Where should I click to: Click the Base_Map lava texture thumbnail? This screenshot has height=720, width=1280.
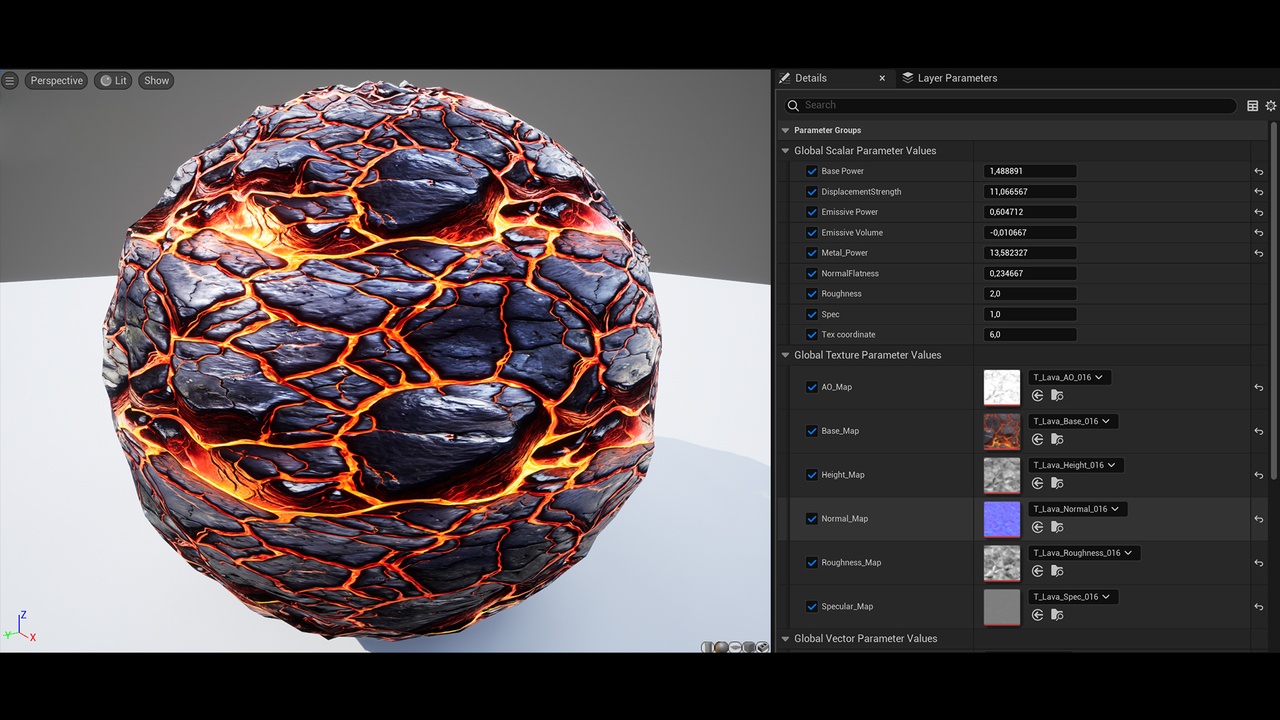click(x=1002, y=432)
